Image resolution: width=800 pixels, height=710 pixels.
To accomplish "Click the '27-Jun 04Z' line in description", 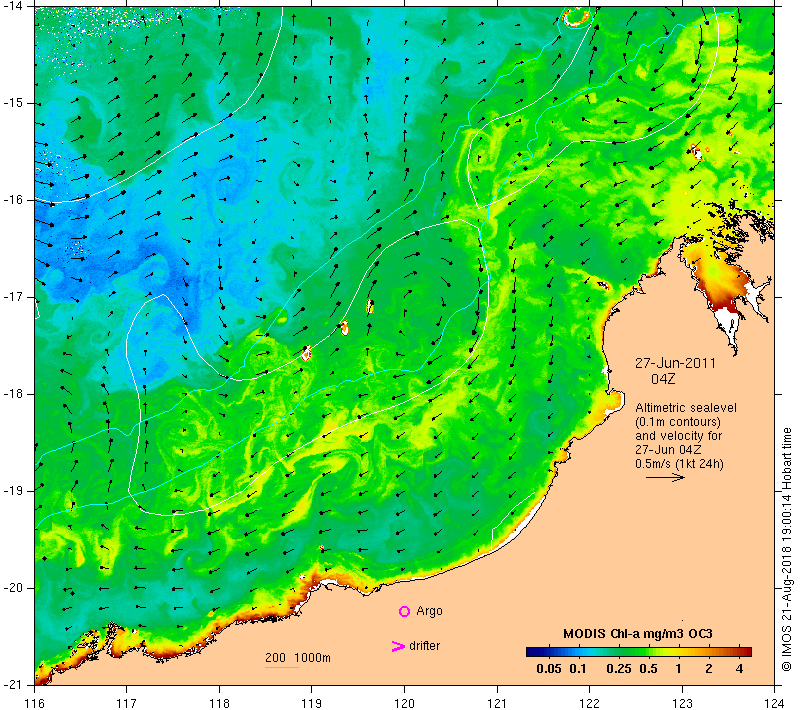I will (668, 450).
